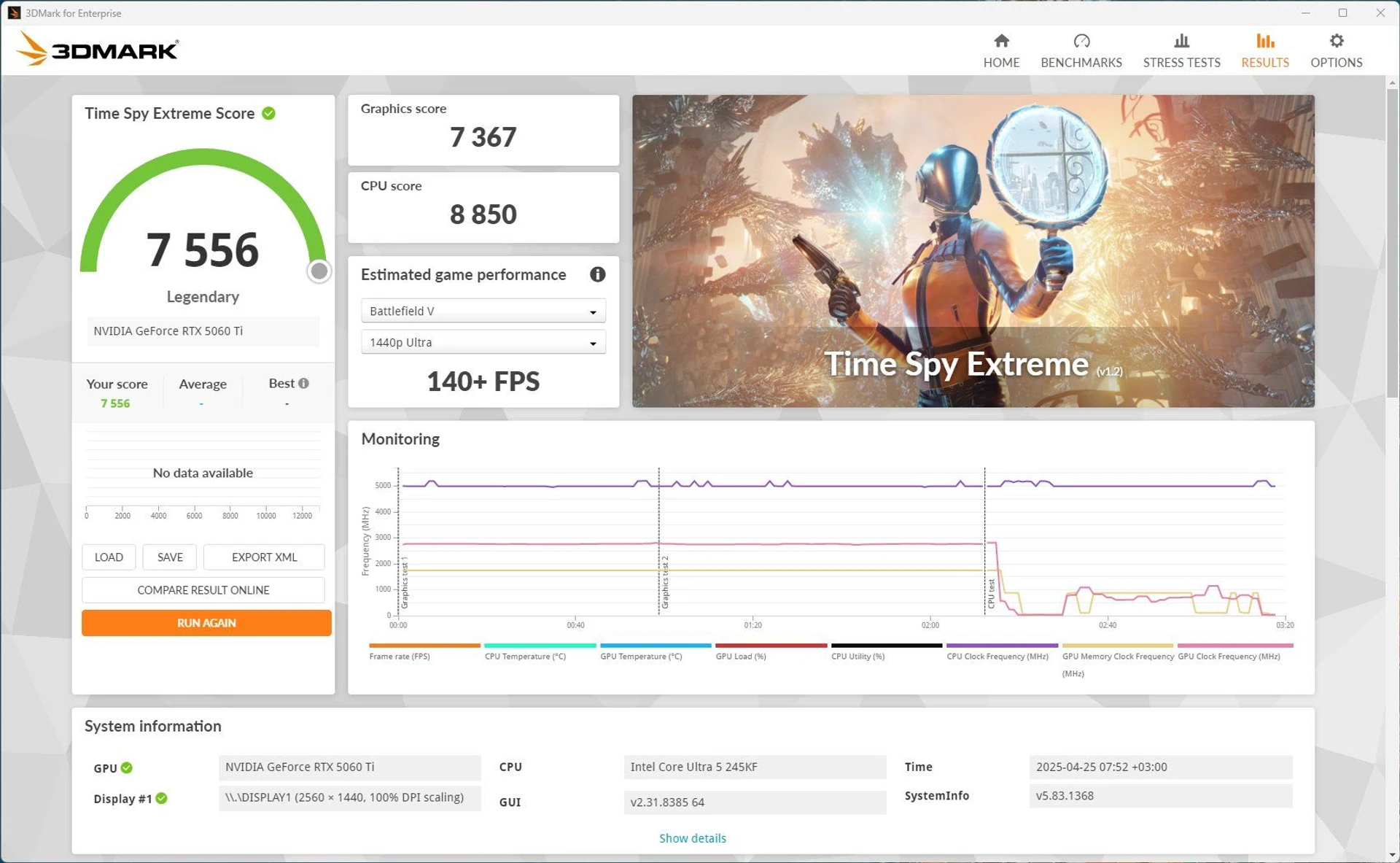Click the GUI version v2.31.8385 64
Viewport: 1400px width, 863px height.
(755, 802)
